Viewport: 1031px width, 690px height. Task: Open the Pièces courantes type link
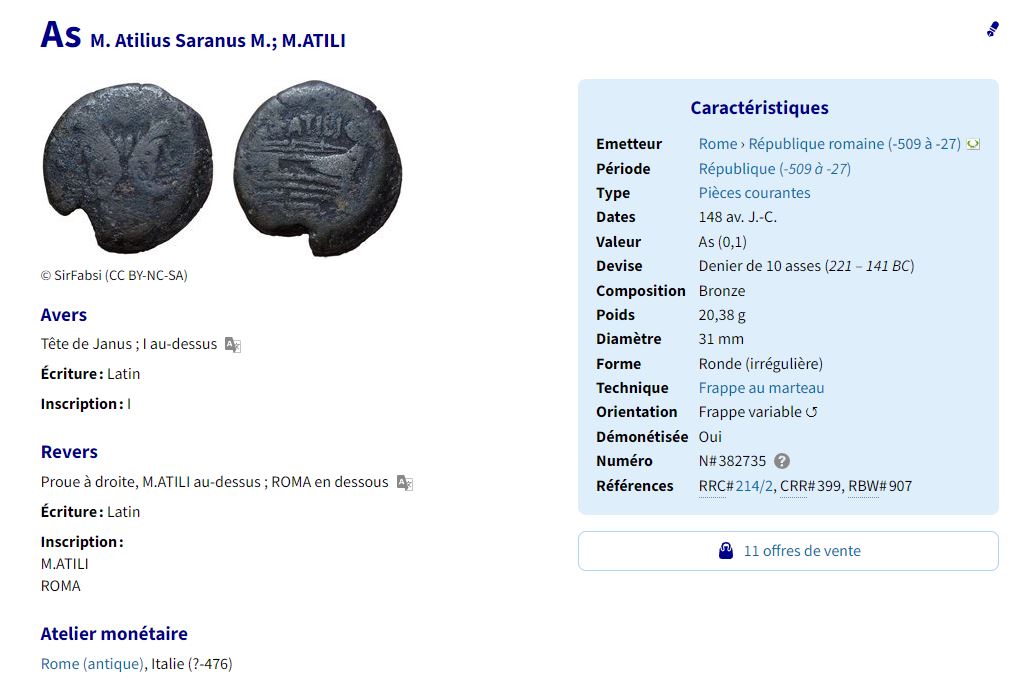click(754, 192)
